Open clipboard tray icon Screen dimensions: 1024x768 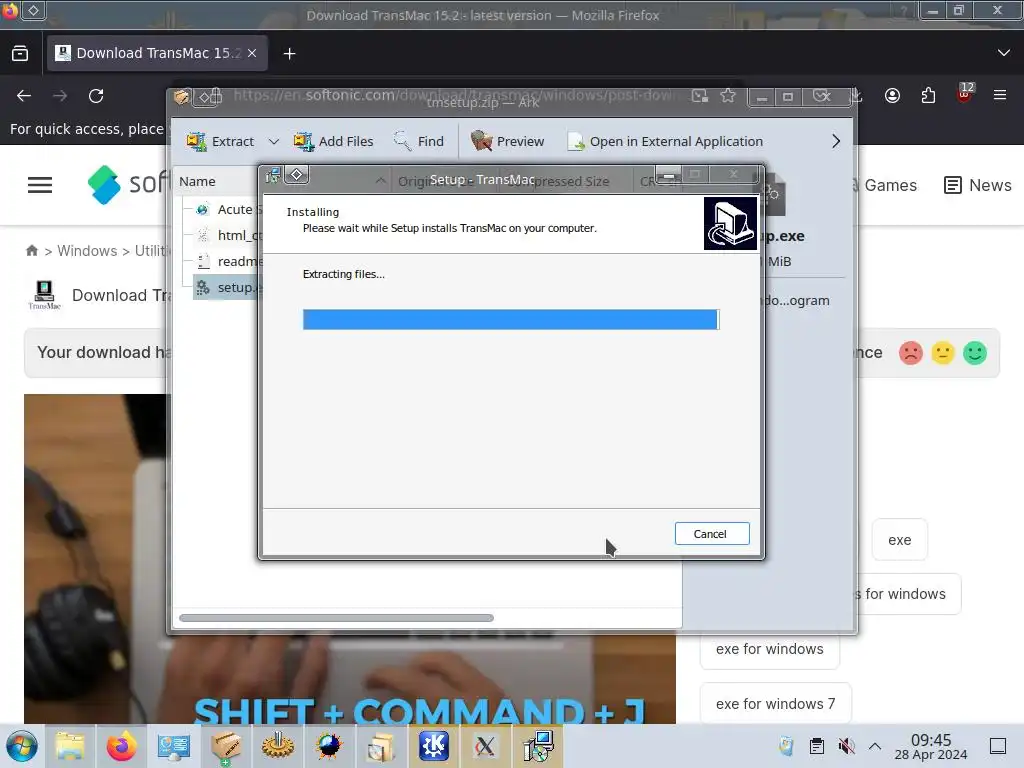point(816,746)
